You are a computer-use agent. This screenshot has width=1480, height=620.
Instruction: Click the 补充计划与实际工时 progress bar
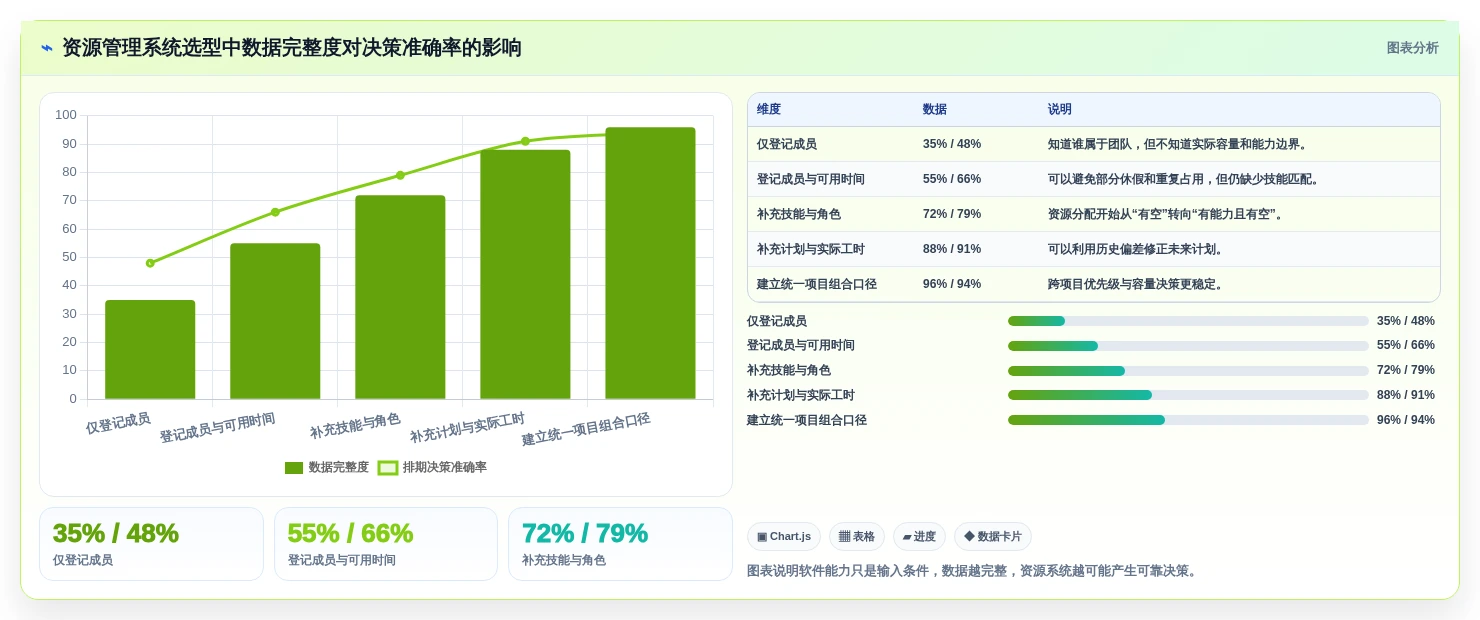[1188, 395]
